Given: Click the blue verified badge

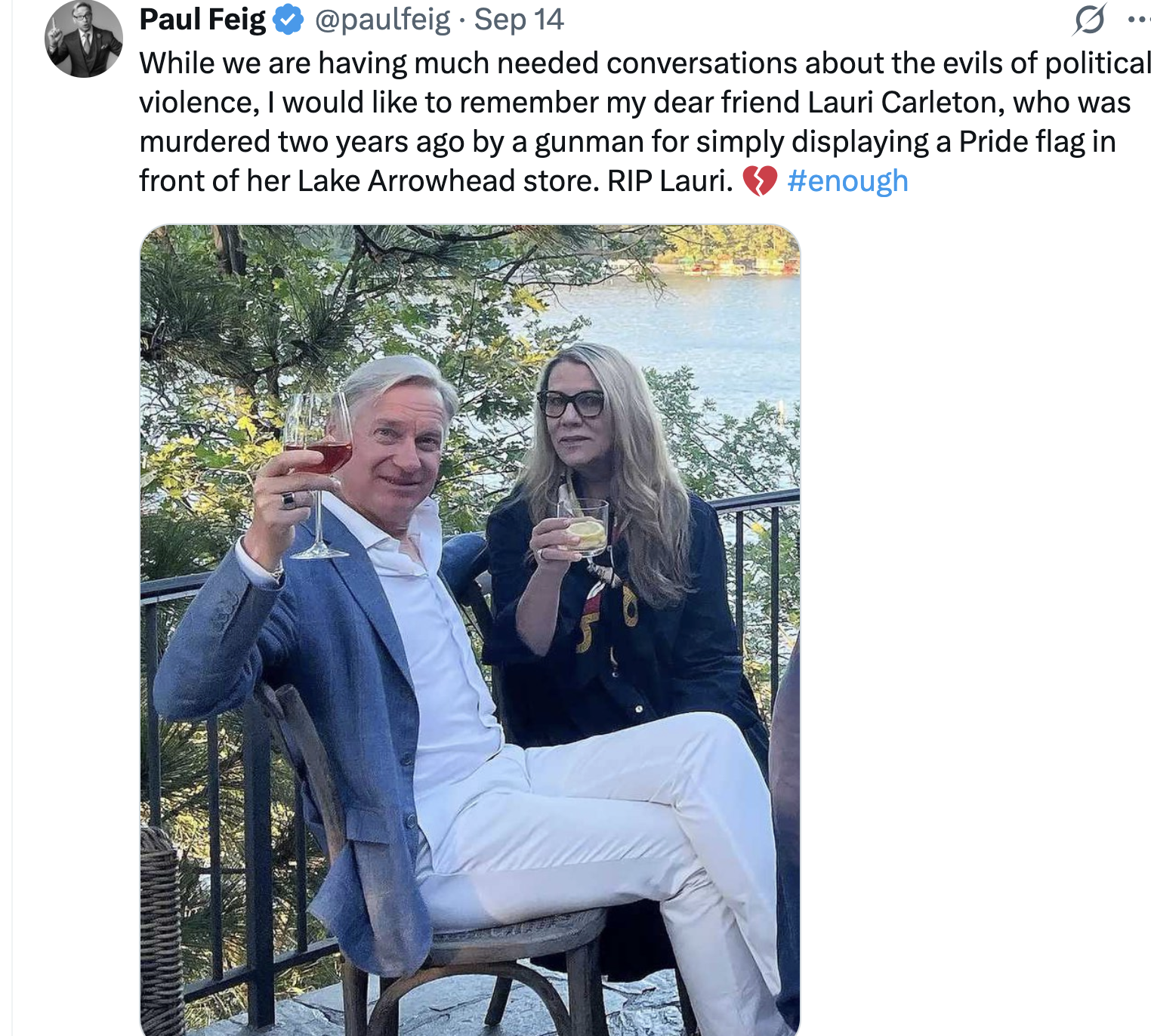Looking at the screenshot, I should (x=288, y=20).
